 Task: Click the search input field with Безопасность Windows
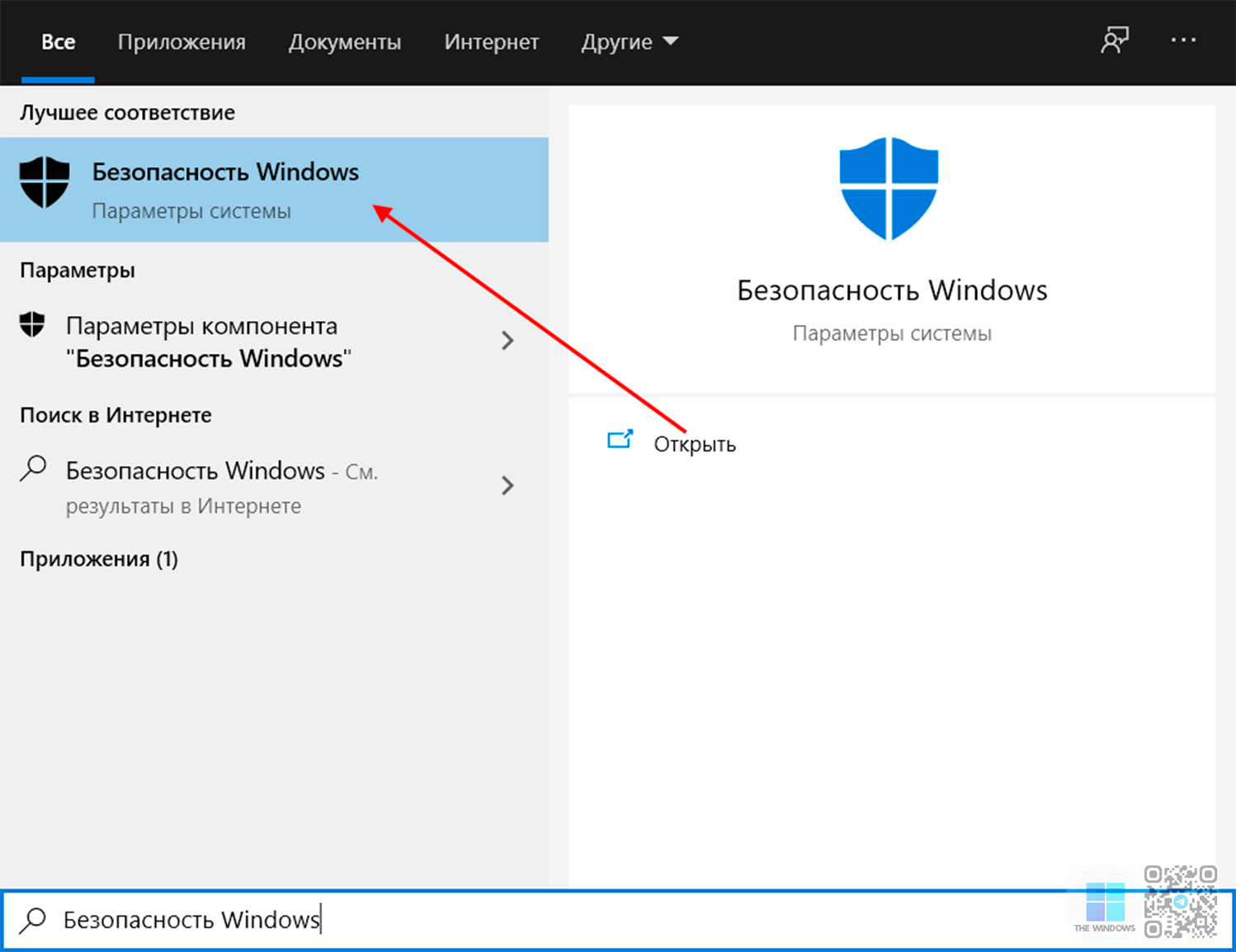tap(617, 920)
